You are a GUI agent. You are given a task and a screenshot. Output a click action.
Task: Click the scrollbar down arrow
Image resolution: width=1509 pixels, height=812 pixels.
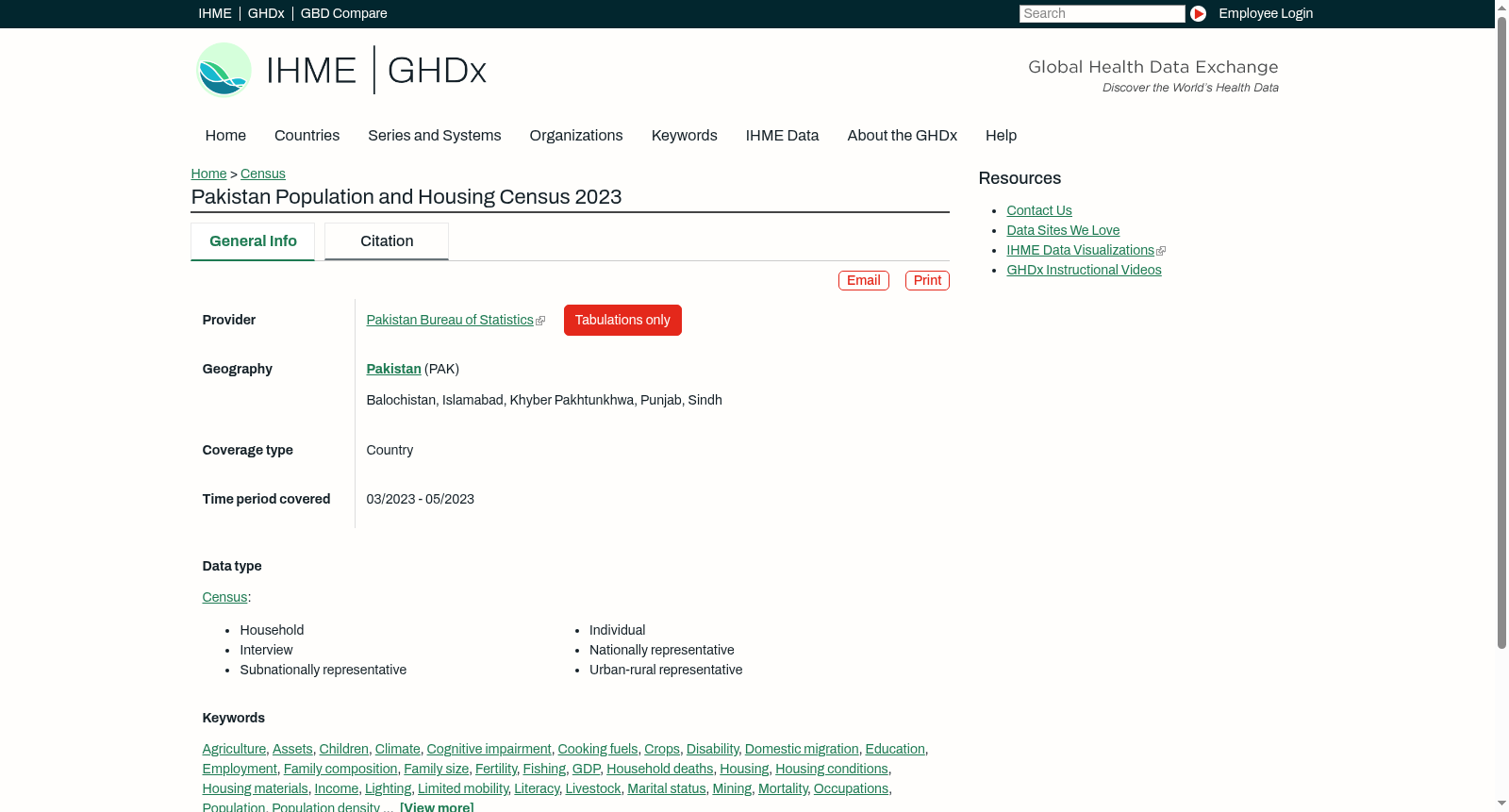click(x=1501, y=804)
